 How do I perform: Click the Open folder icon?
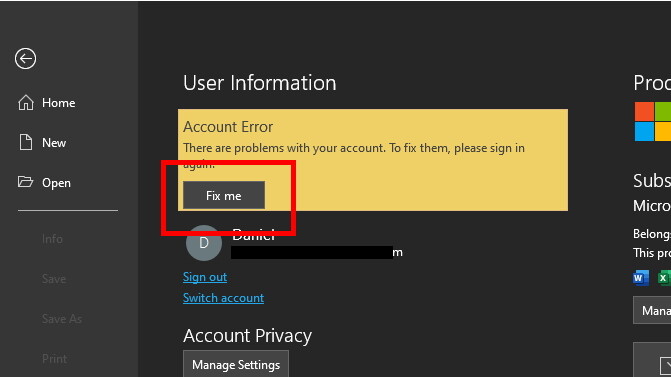pos(25,182)
